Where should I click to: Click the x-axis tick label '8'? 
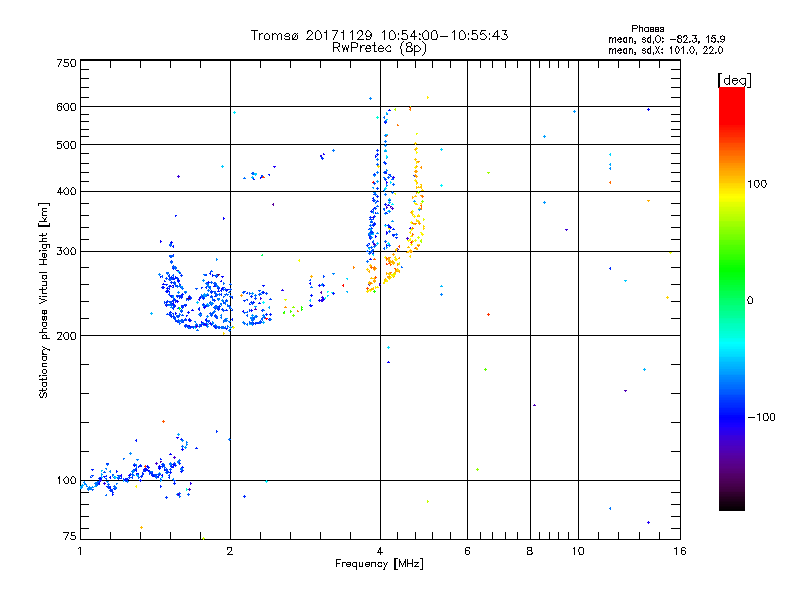pyautogui.click(x=530, y=551)
